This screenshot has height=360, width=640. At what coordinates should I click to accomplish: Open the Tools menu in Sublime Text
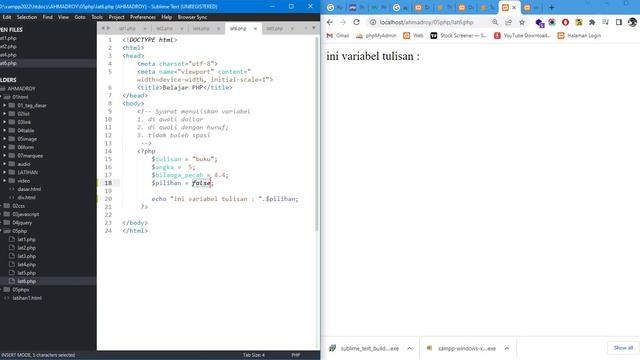97,17
